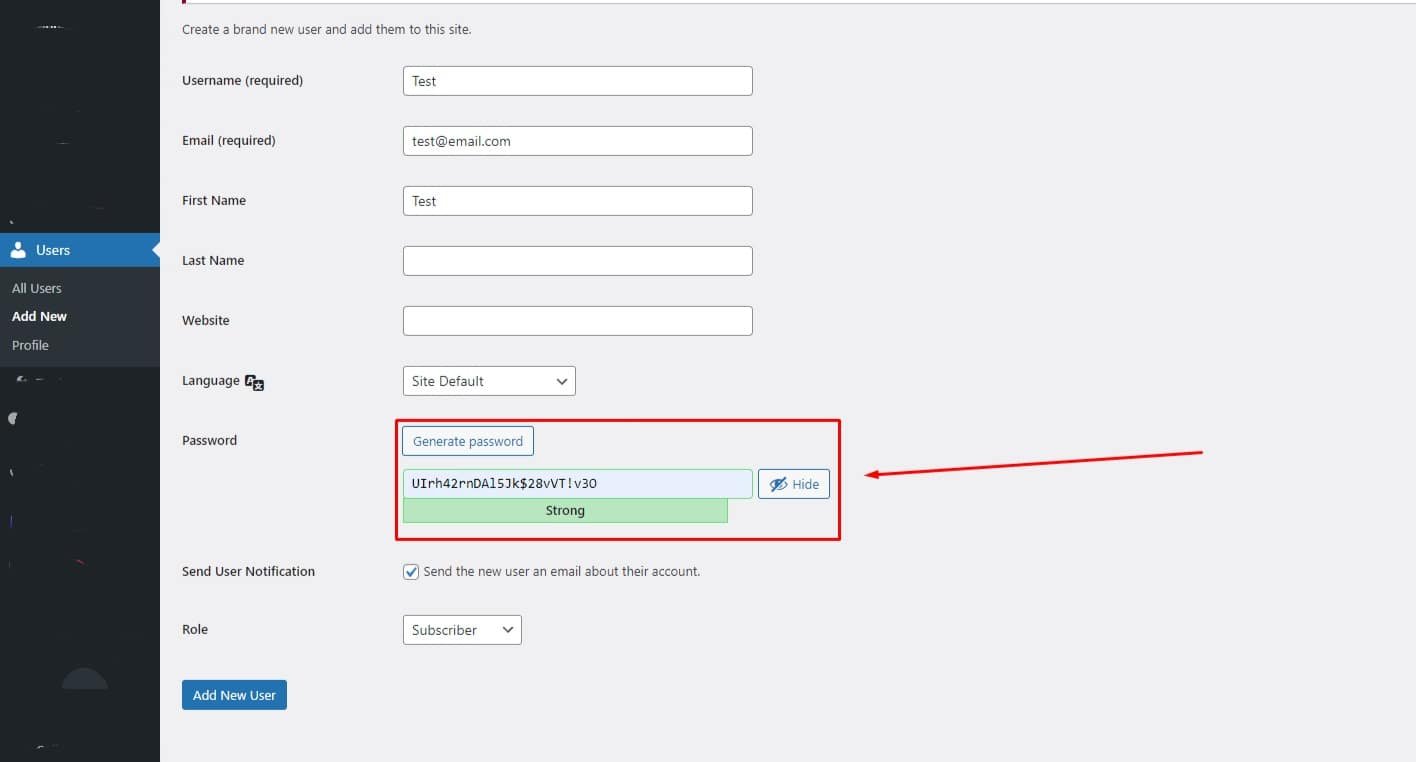Open the All Users submenu item
Image resolution: width=1416 pixels, height=762 pixels.
point(37,288)
